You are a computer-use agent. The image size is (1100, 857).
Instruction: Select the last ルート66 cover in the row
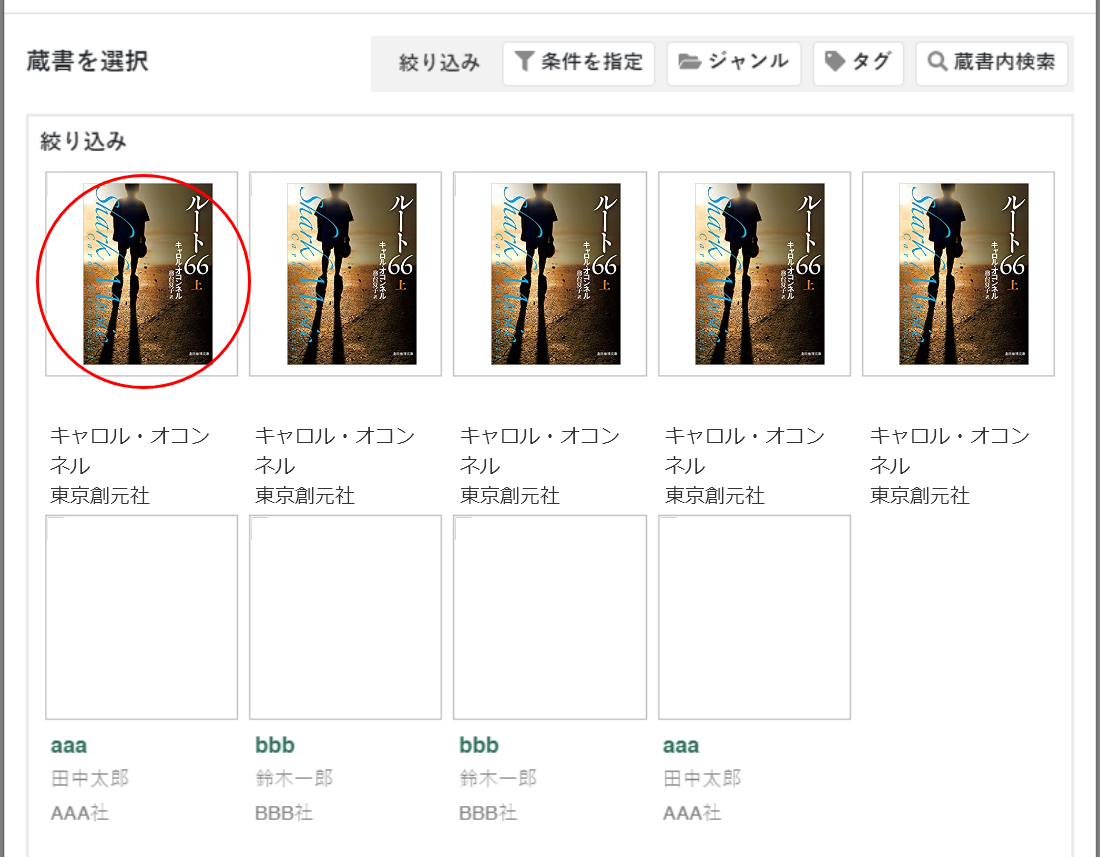[x=958, y=273]
